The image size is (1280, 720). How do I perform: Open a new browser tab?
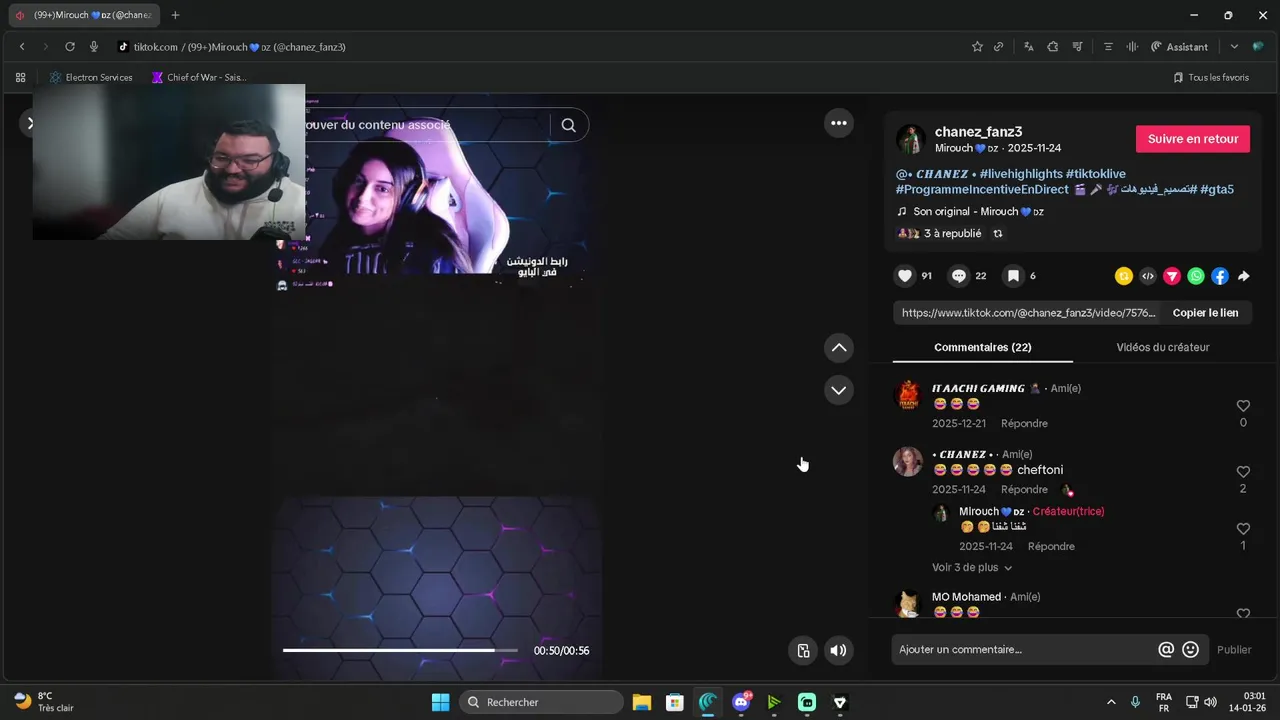point(175,15)
